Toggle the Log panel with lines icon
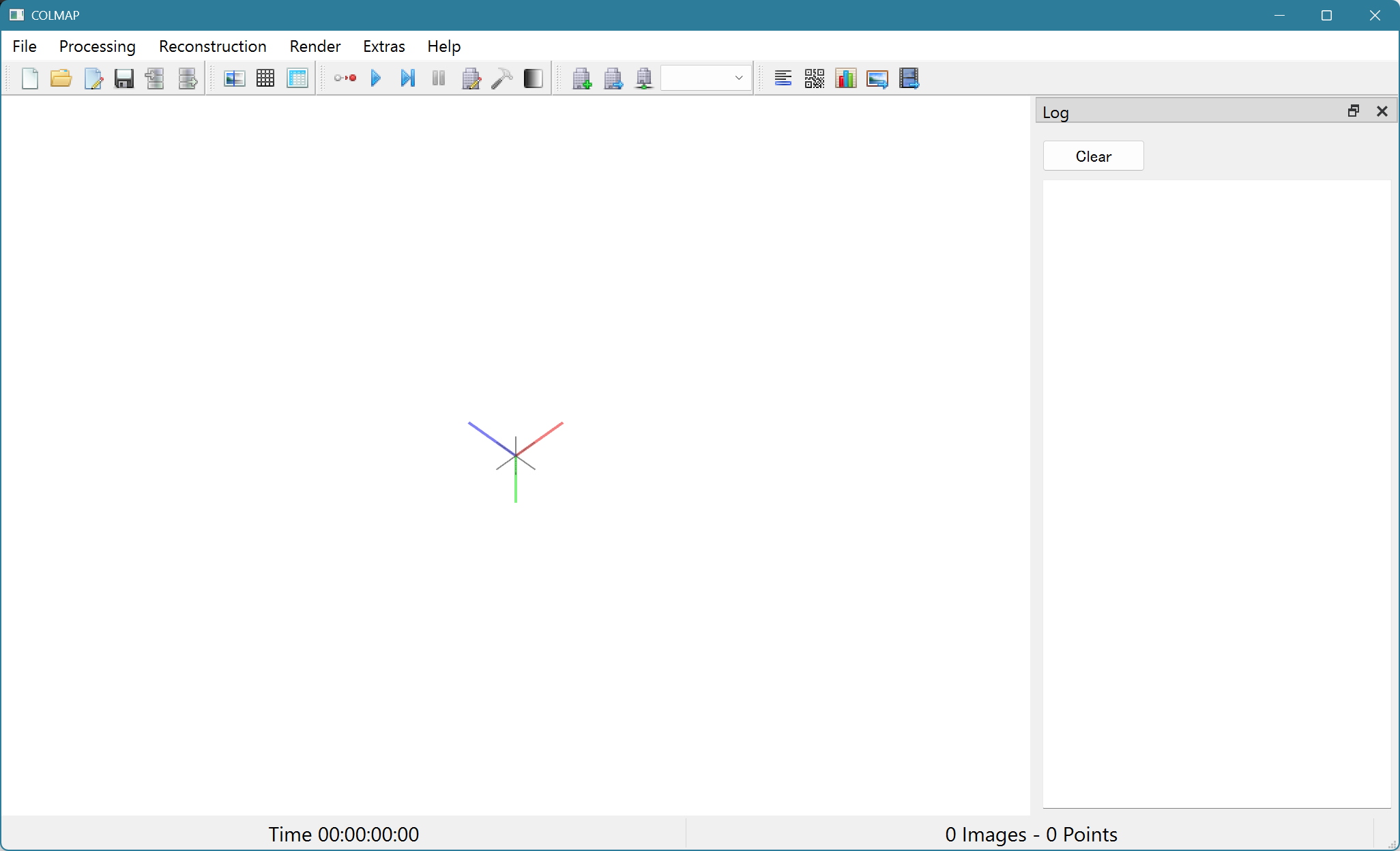This screenshot has height=851, width=1400. 783,78
